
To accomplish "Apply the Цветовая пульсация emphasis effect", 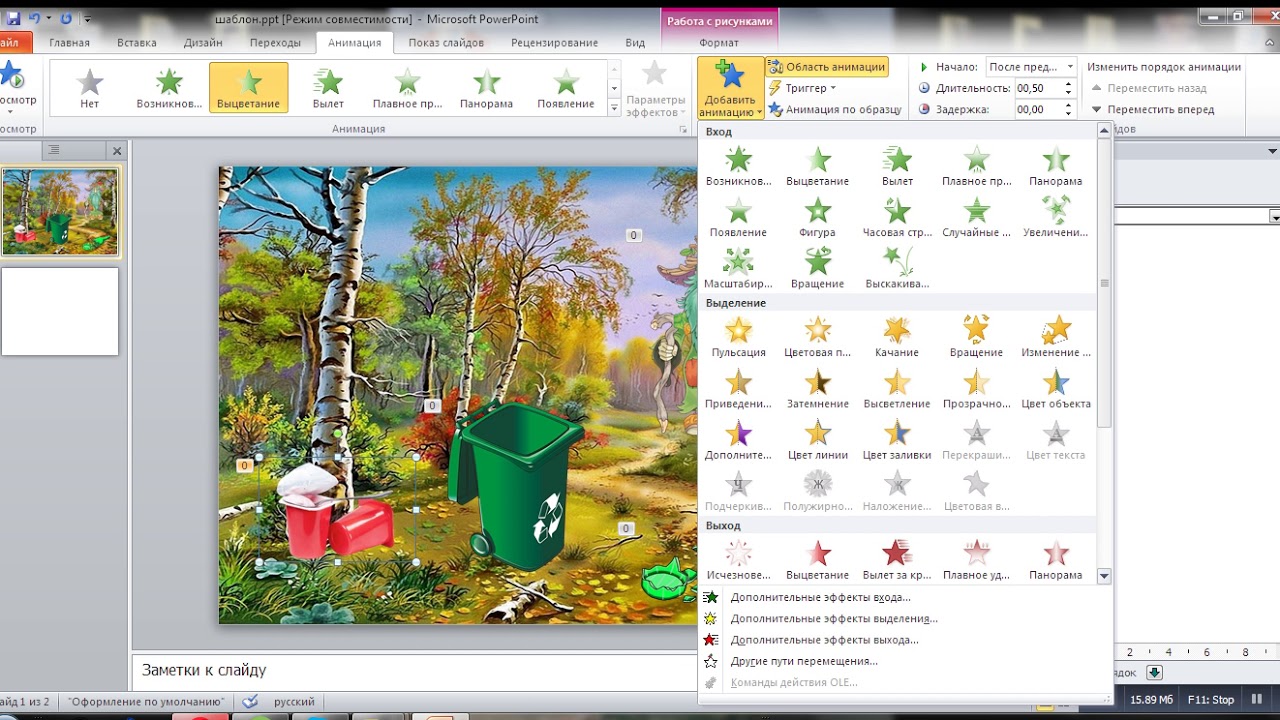I will (817, 337).
